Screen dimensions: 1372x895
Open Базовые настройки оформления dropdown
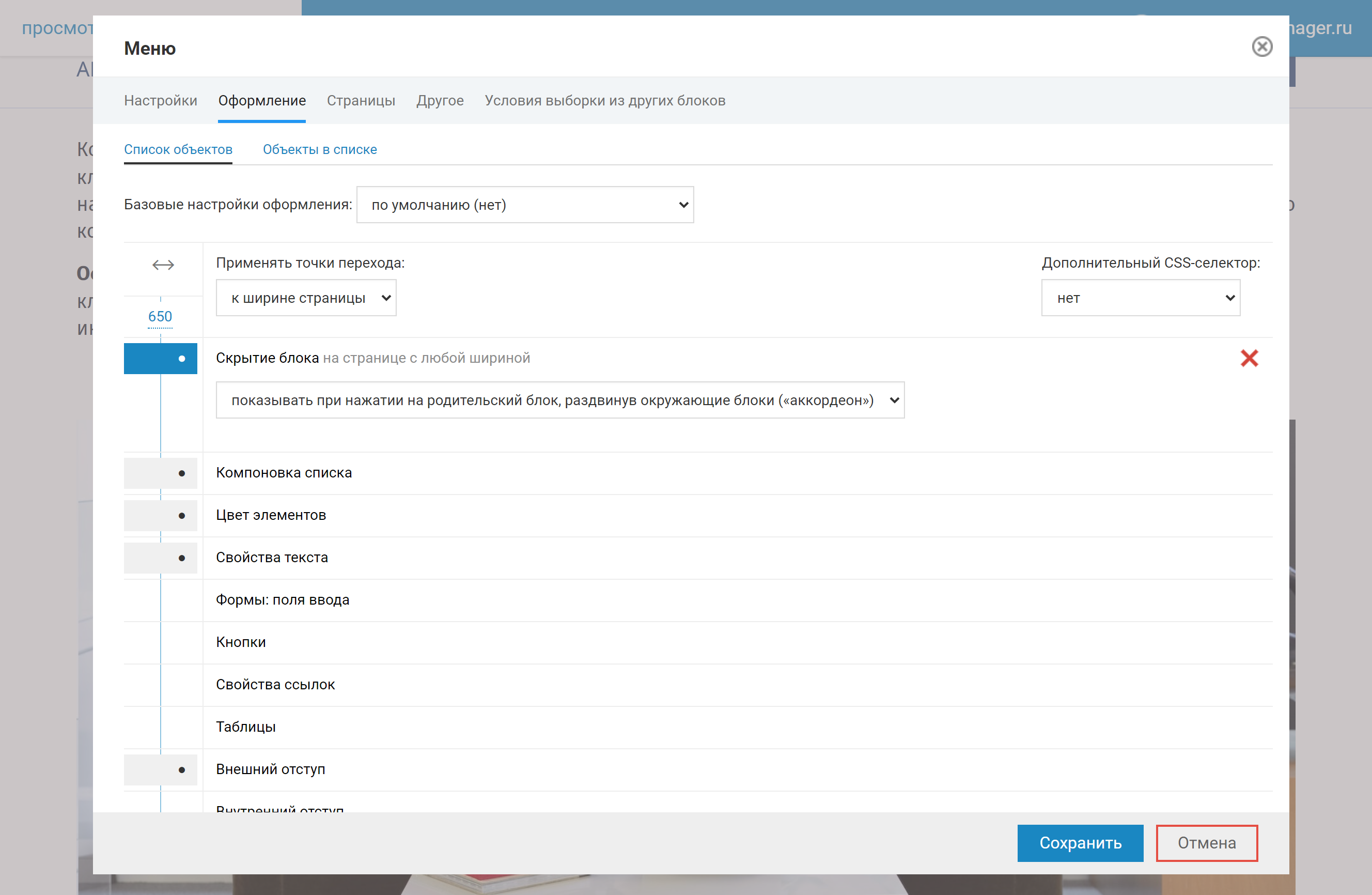click(525, 205)
